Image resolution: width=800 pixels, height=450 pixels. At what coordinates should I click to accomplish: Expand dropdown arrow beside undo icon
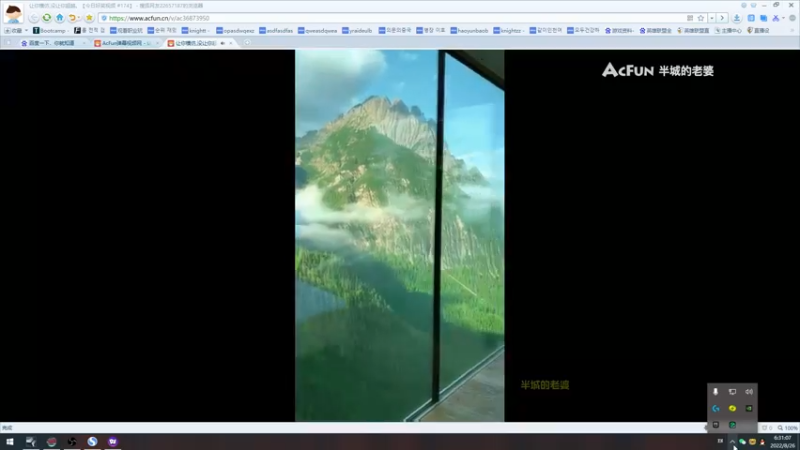point(79,18)
